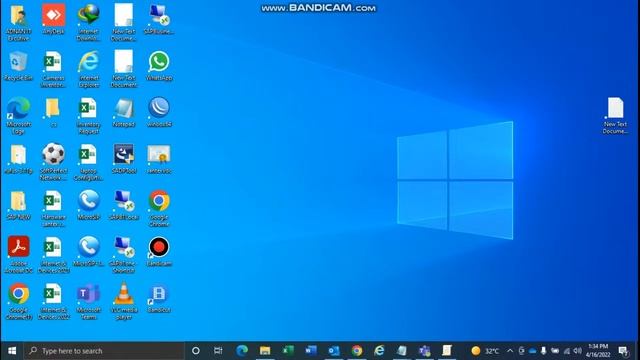Switch to Outlook in the taskbar

333,351
